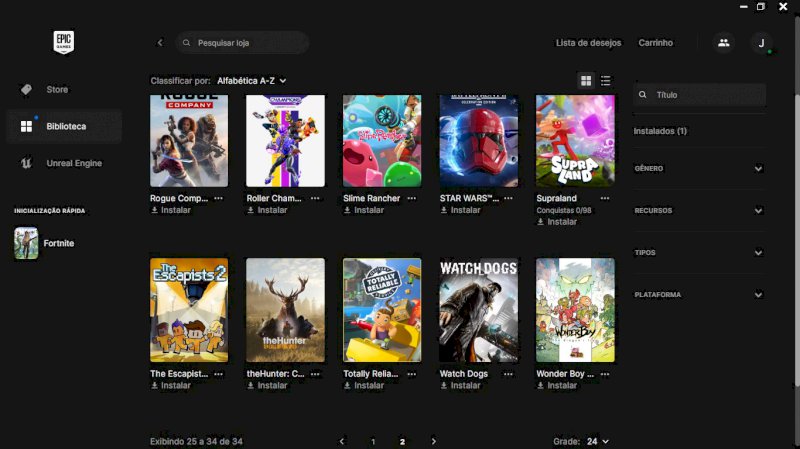
Task: Open the Alfabética A-Z sort dropdown
Action: (x=252, y=81)
